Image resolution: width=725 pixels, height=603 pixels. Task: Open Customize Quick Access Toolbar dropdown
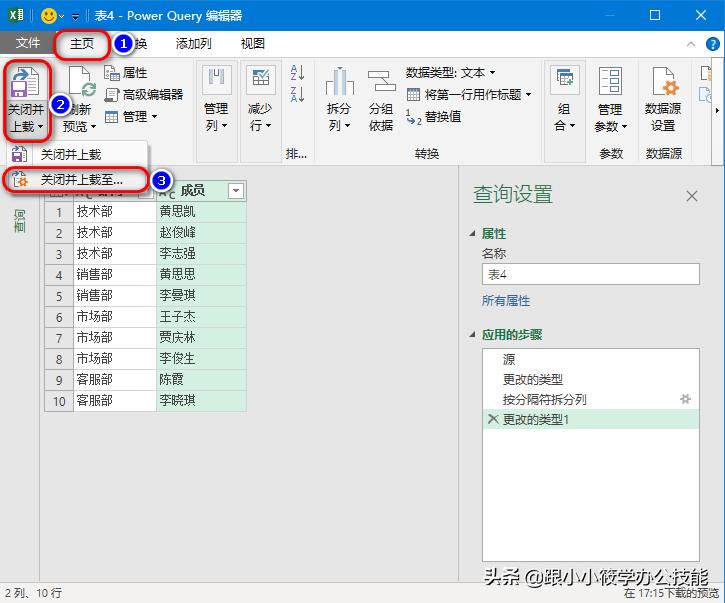pos(75,17)
